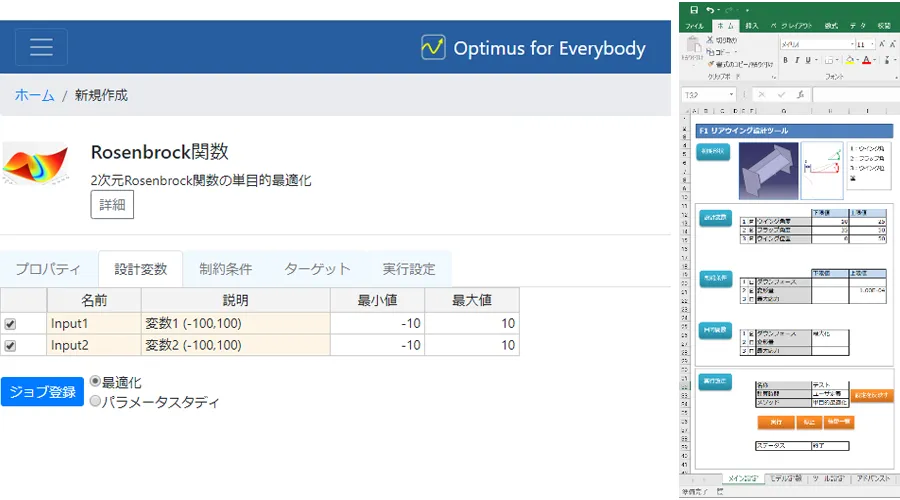Uncheck the Input1 row checkbox

tap(10, 324)
